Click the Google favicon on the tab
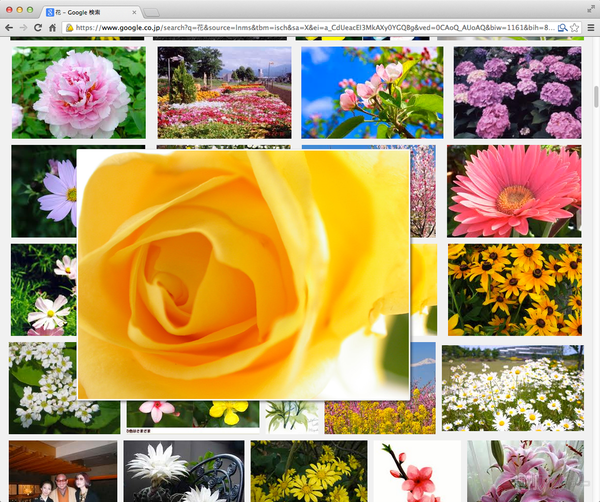The height and width of the screenshot is (502, 600). [50, 12]
